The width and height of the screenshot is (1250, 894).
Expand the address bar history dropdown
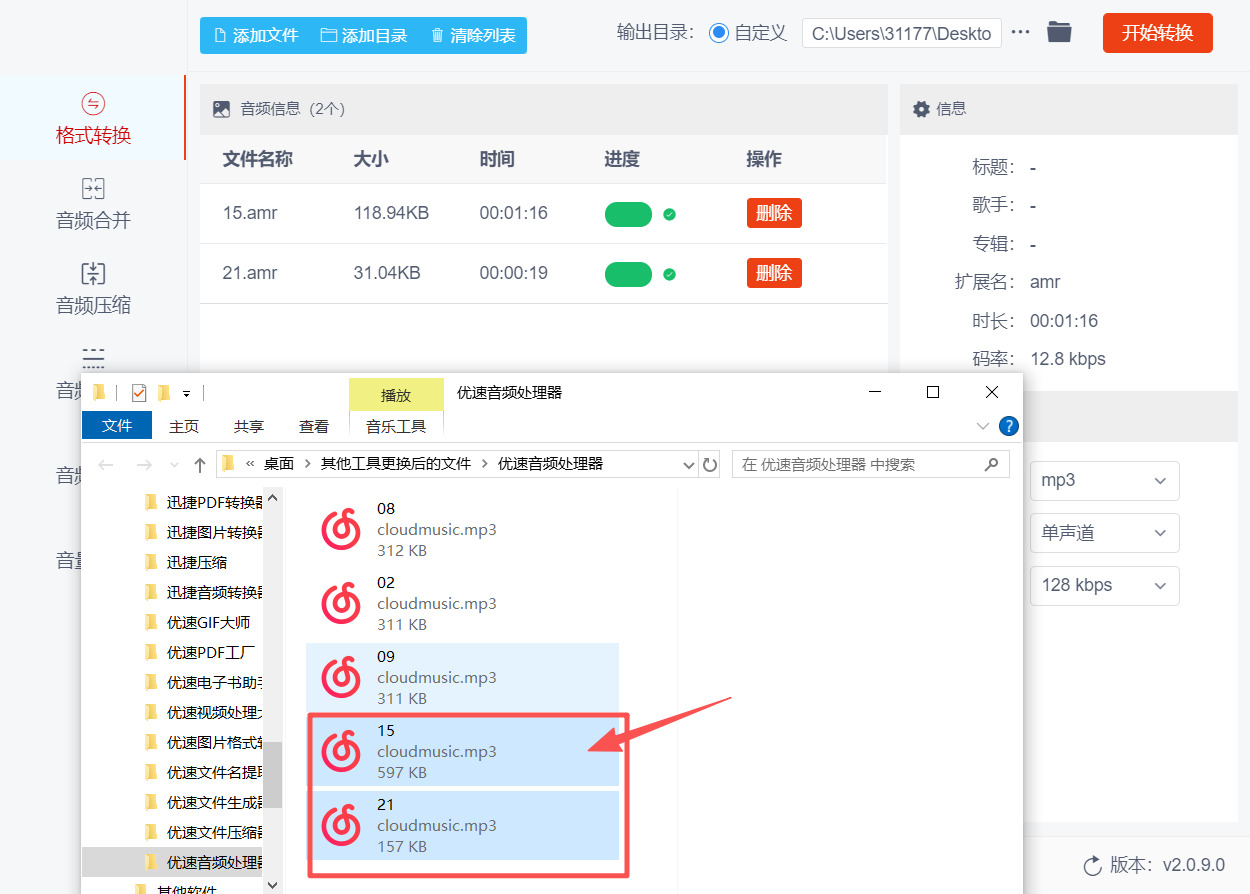tap(688, 465)
